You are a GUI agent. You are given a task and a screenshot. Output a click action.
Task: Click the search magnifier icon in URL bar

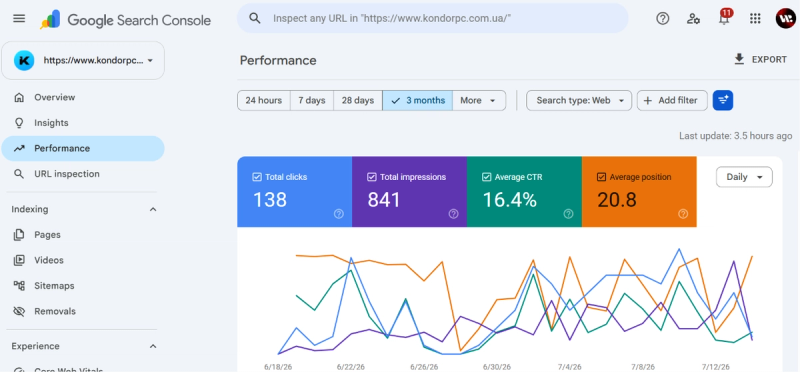[x=255, y=18]
